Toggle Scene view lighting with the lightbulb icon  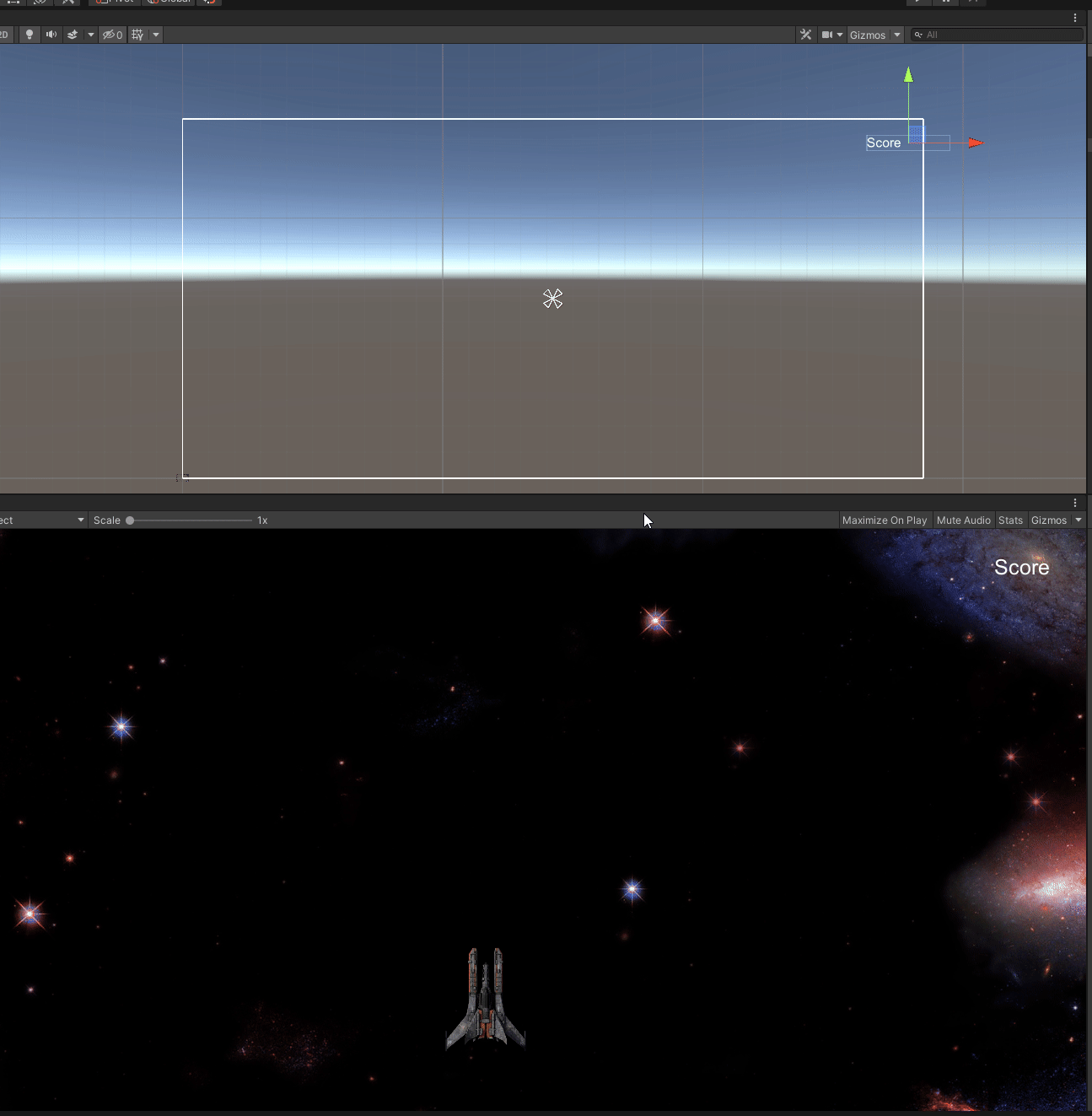30,35
